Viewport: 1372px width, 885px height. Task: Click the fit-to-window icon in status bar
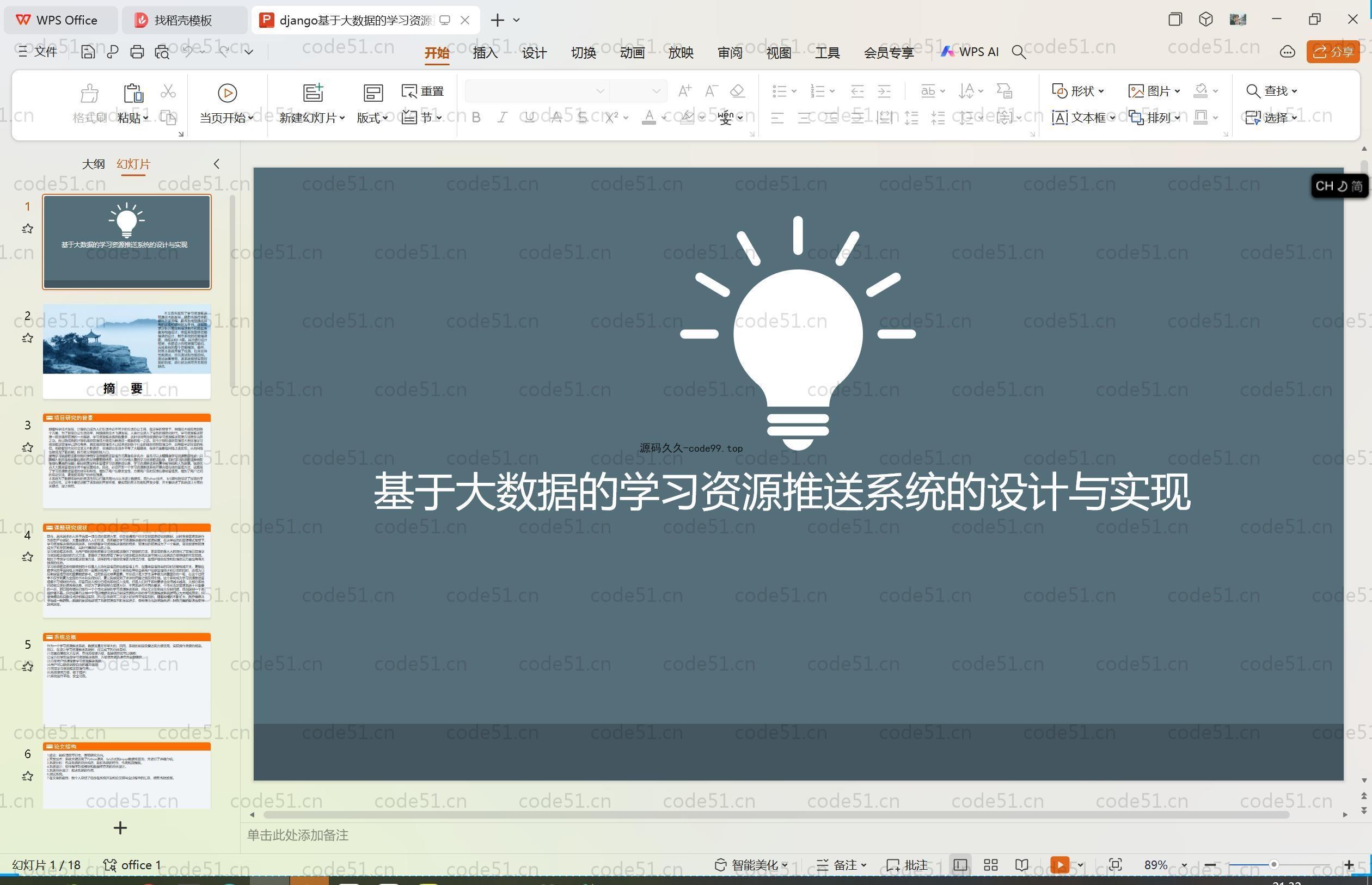pyautogui.click(x=1115, y=865)
